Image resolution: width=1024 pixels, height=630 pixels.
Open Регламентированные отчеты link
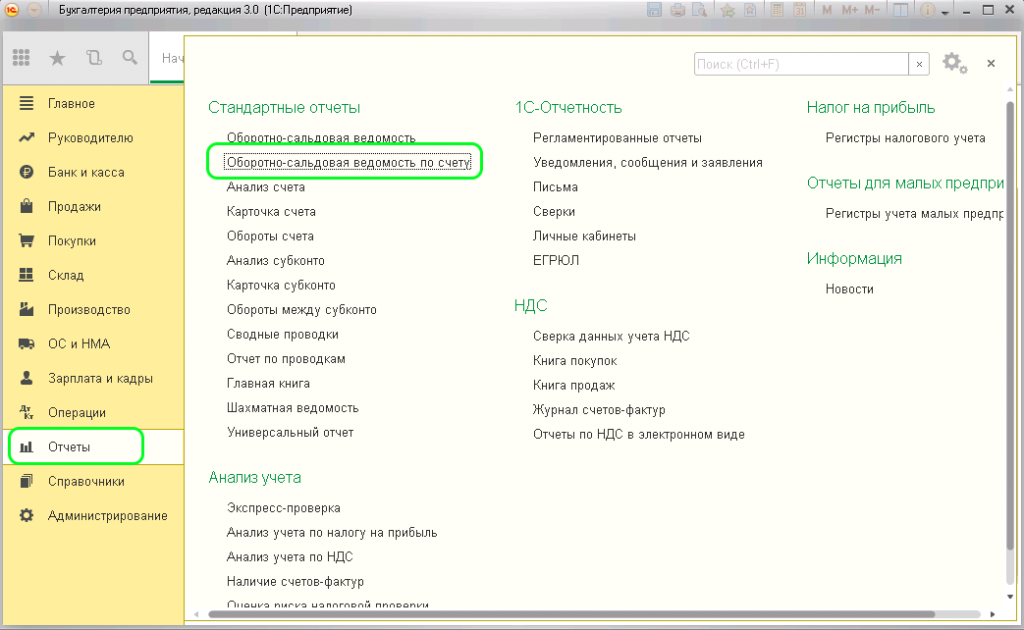[x=617, y=138]
